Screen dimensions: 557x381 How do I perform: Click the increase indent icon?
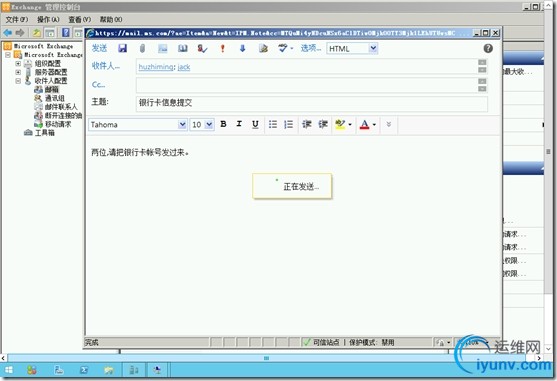pyautogui.click(x=323, y=124)
